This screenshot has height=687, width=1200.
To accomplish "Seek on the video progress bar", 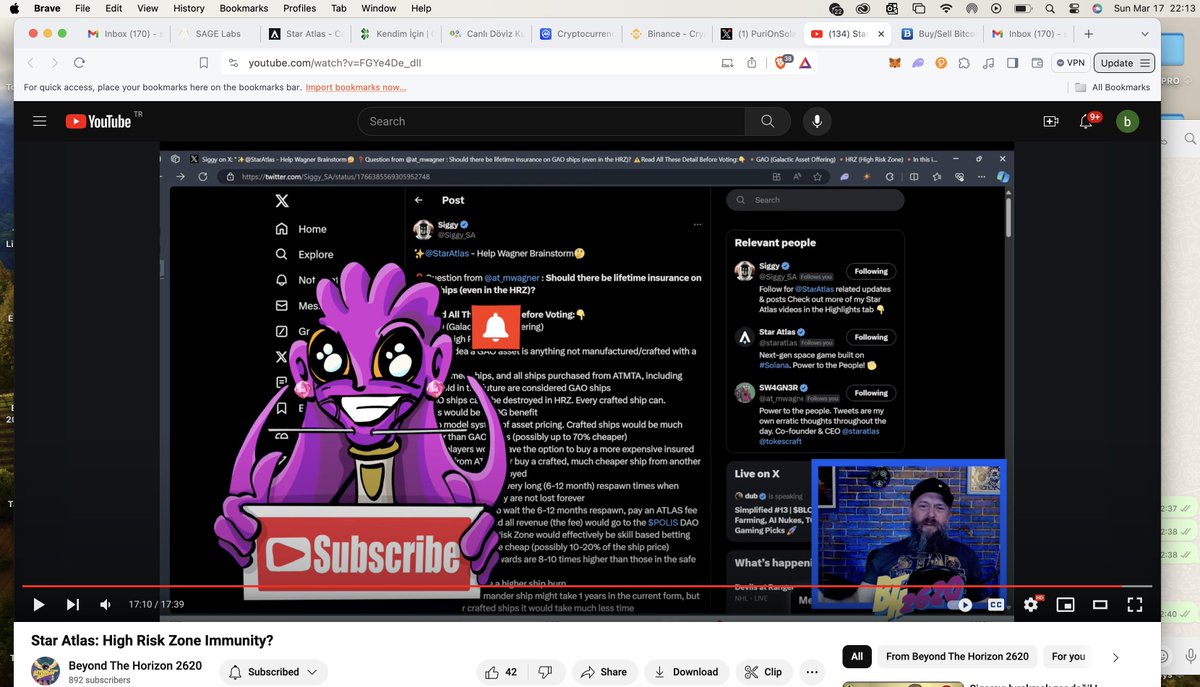I will coord(587,586).
